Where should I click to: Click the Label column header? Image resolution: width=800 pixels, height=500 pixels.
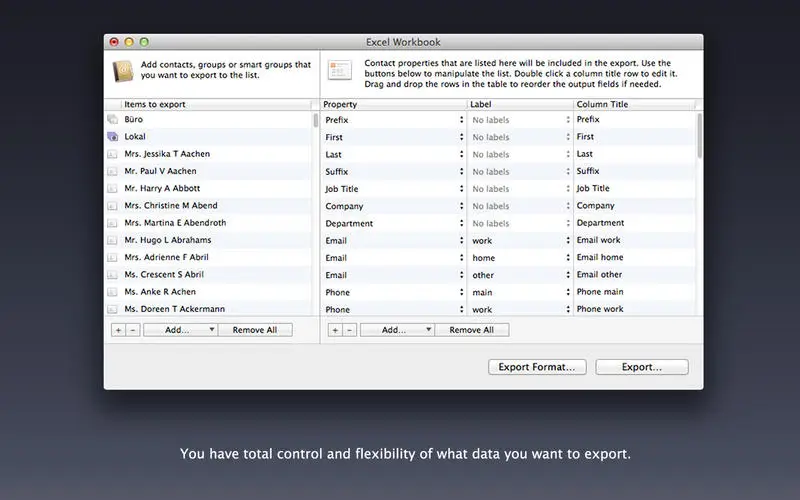(x=520, y=104)
